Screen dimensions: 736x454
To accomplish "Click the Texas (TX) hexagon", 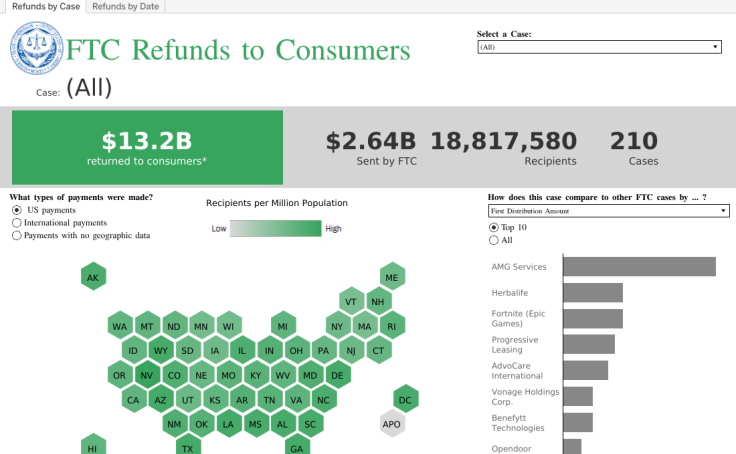I will tap(187, 448).
